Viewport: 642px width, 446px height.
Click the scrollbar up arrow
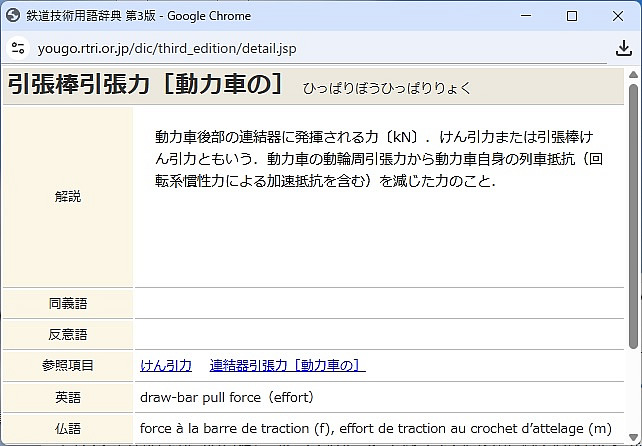click(x=633, y=75)
